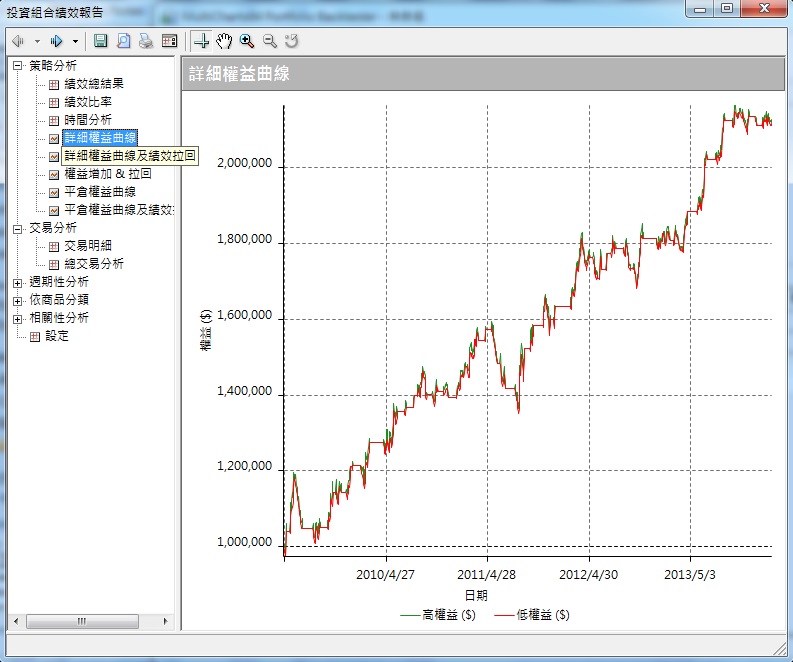
Task: Click the 2,000,000 axis value
Action: pos(244,163)
